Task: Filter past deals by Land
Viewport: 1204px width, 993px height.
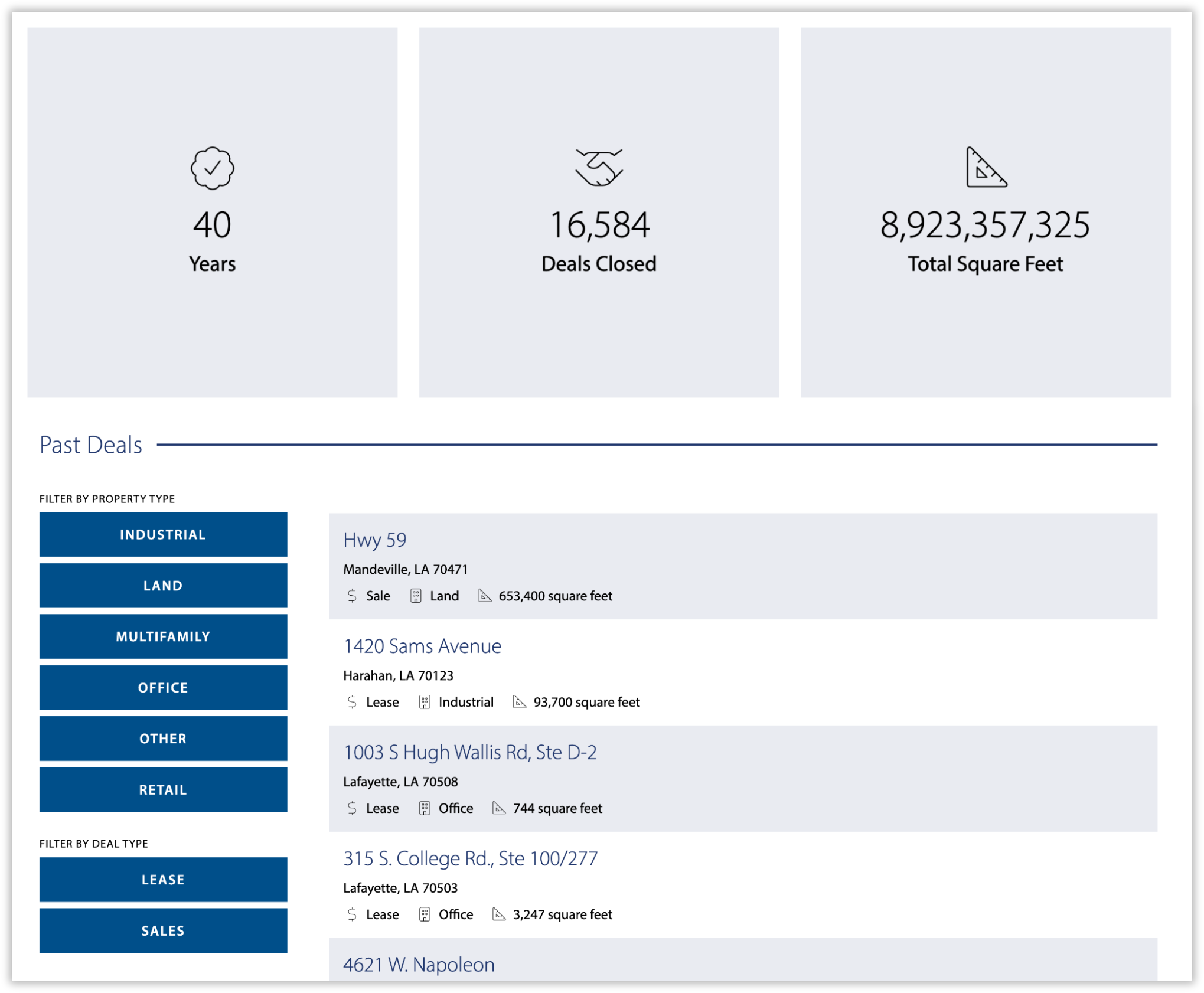Action: click(x=164, y=586)
